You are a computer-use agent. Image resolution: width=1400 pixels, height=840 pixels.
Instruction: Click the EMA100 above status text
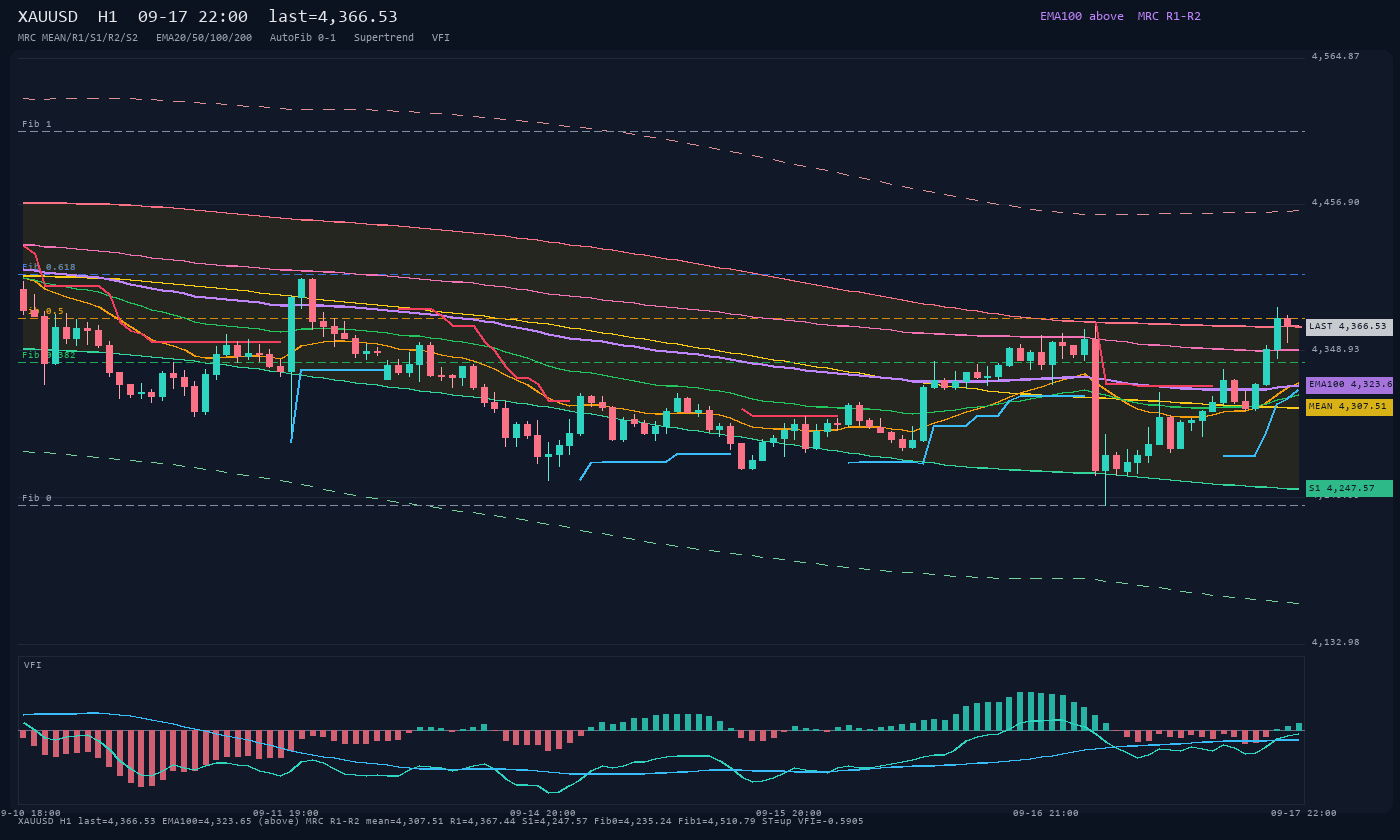(x=1082, y=16)
